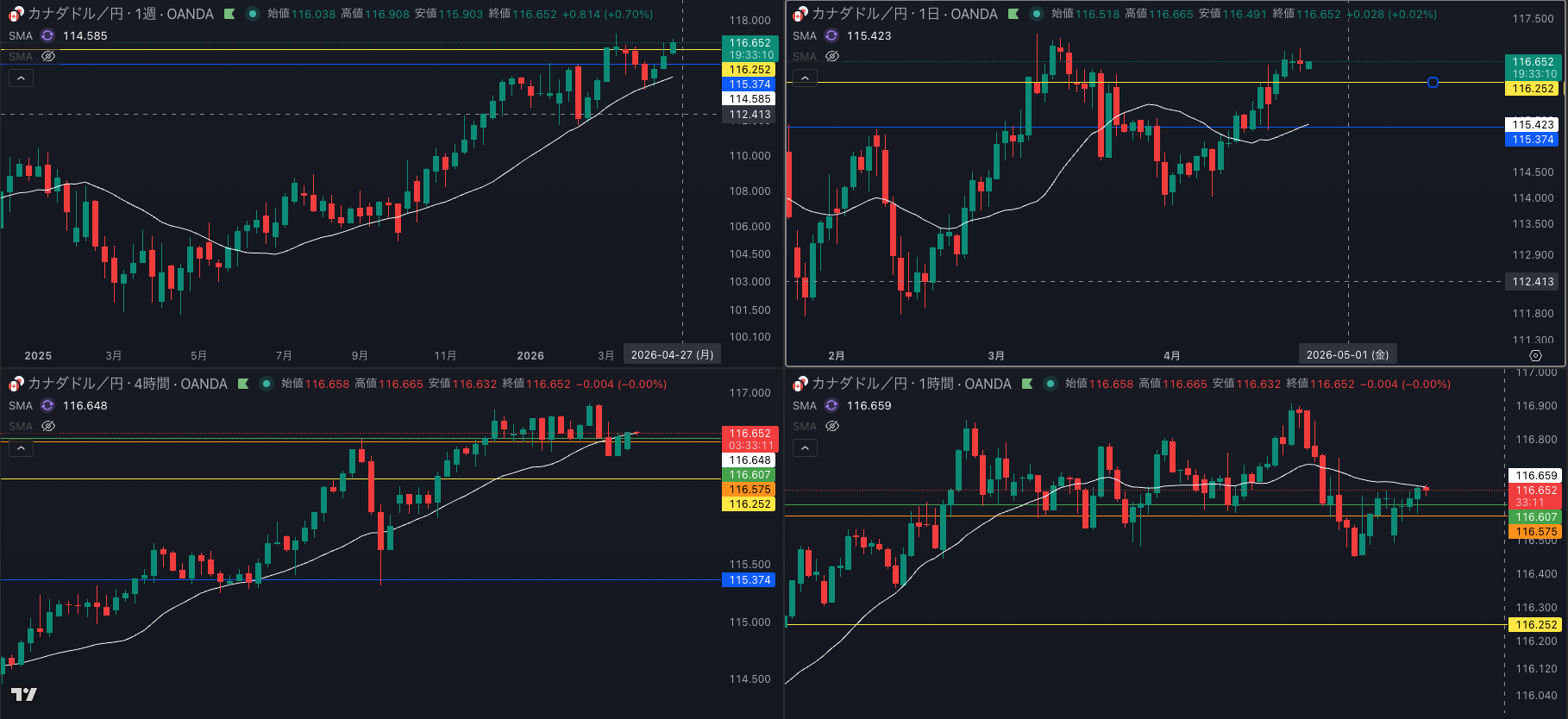Click the orange 116.575 price label on the 1時間 chart
1568x719 pixels.
(x=1536, y=532)
